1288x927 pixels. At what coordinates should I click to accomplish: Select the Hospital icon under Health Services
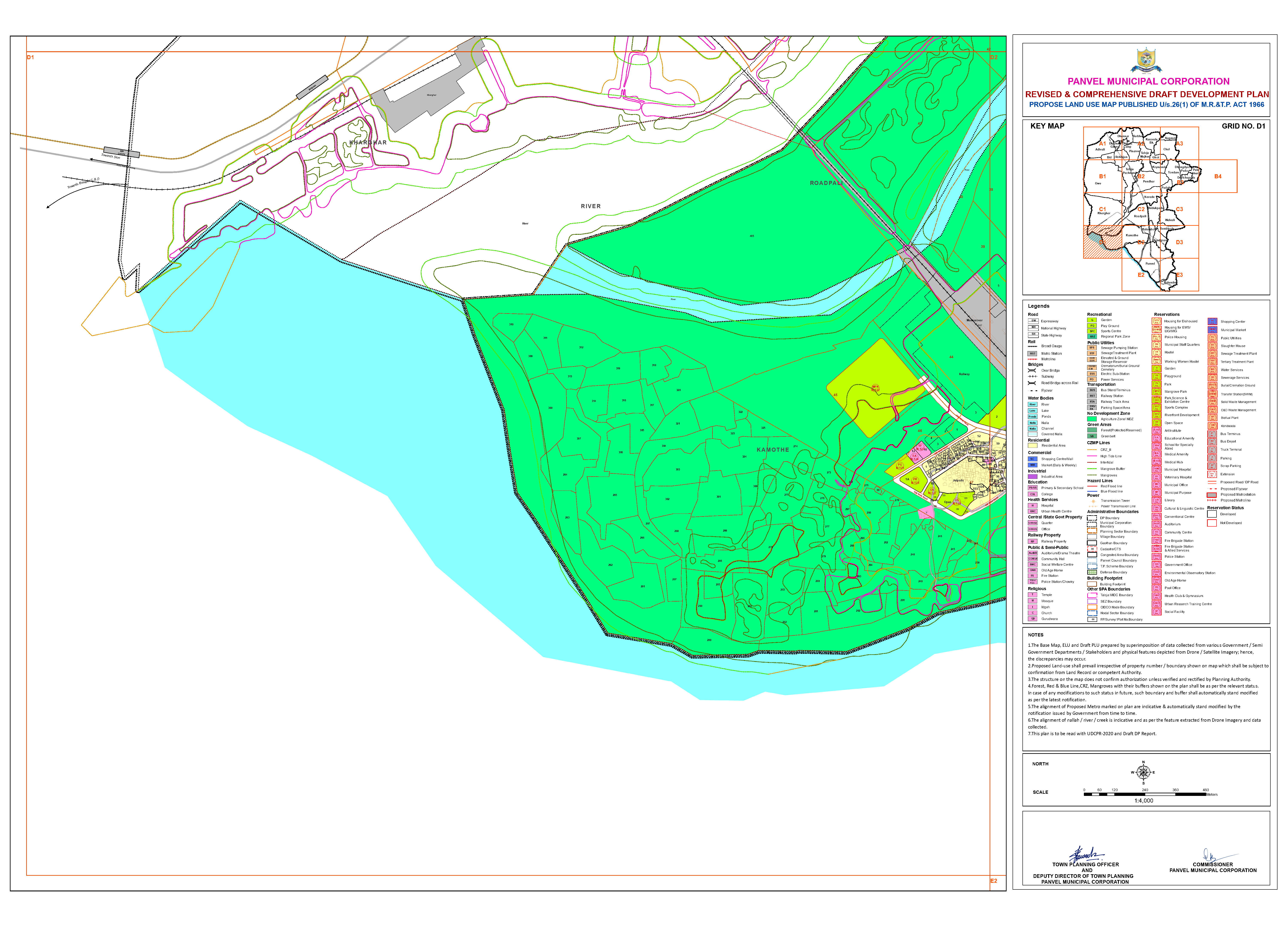click(1033, 505)
